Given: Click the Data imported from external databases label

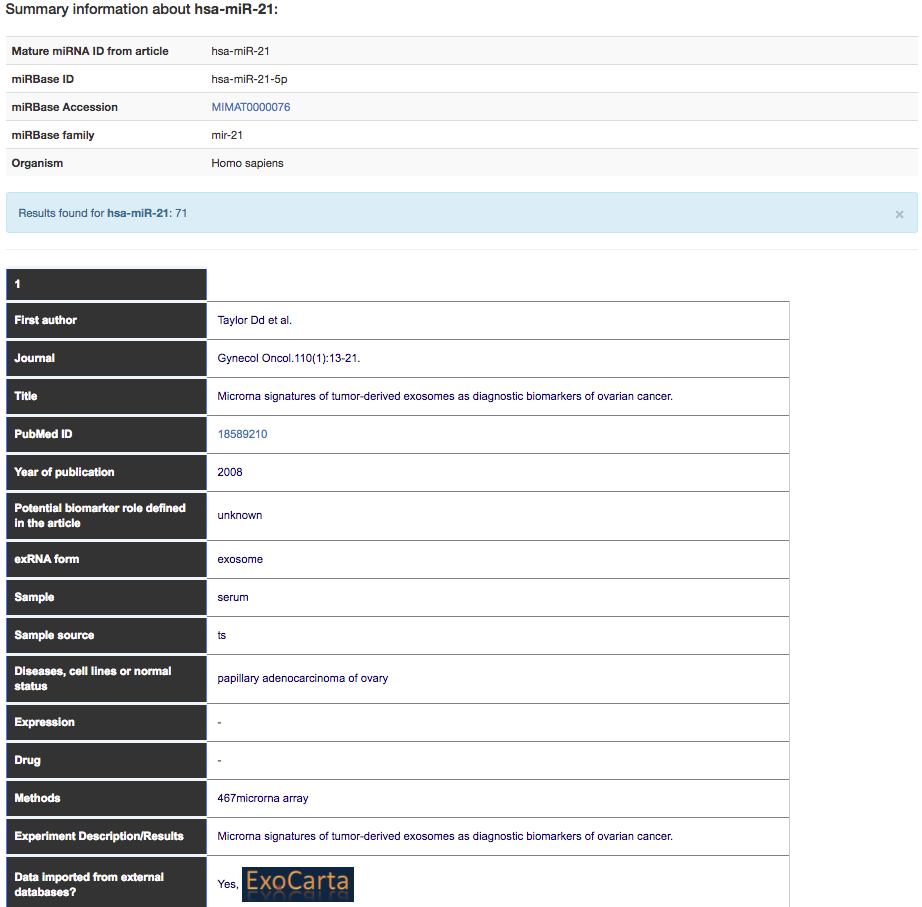Looking at the screenshot, I should (x=89, y=885).
